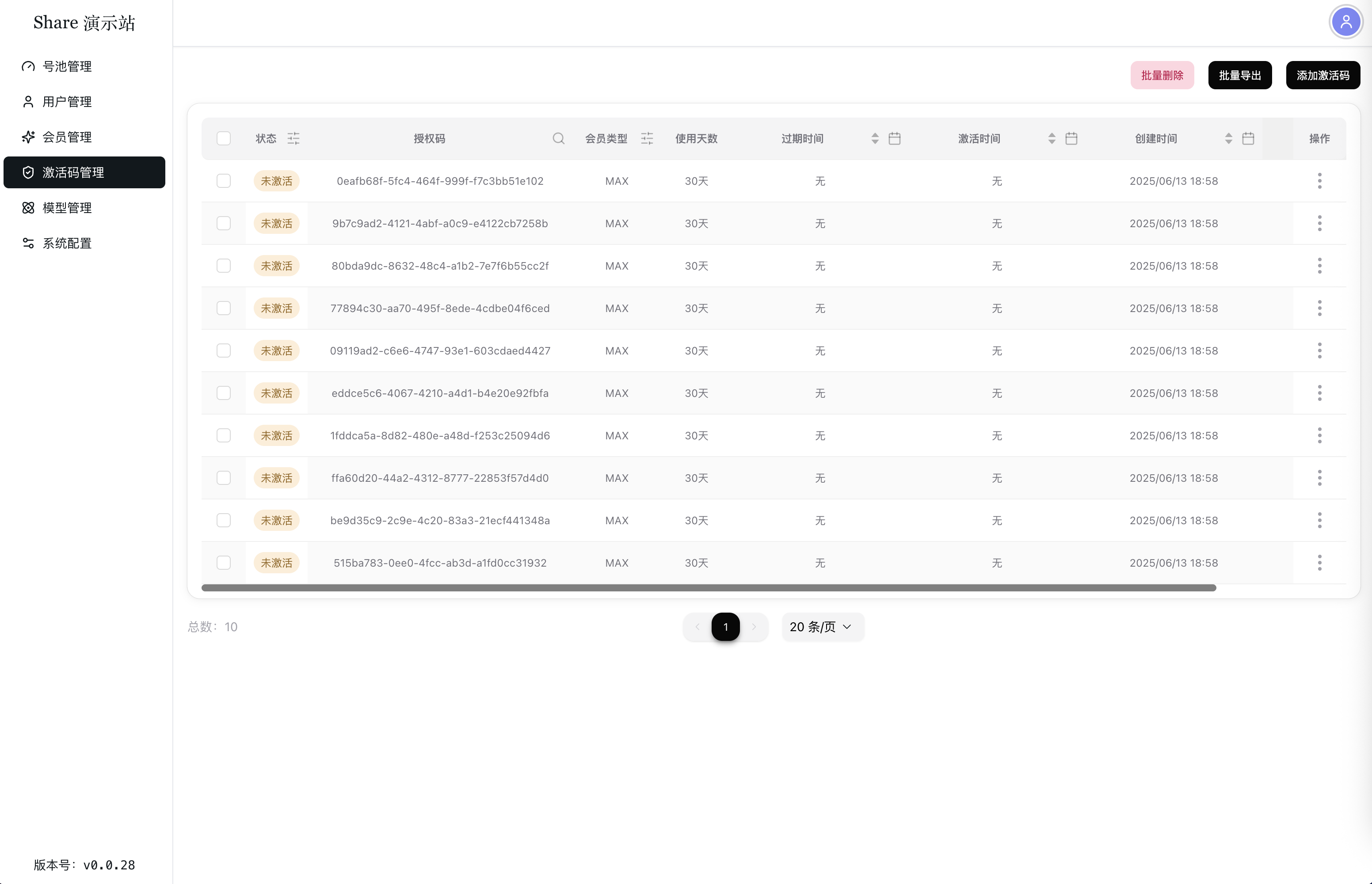Open actions menu for code ffa60d20 row
Image resolution: width=1372 pixels, height=884 pixels.
[1319, 478]
